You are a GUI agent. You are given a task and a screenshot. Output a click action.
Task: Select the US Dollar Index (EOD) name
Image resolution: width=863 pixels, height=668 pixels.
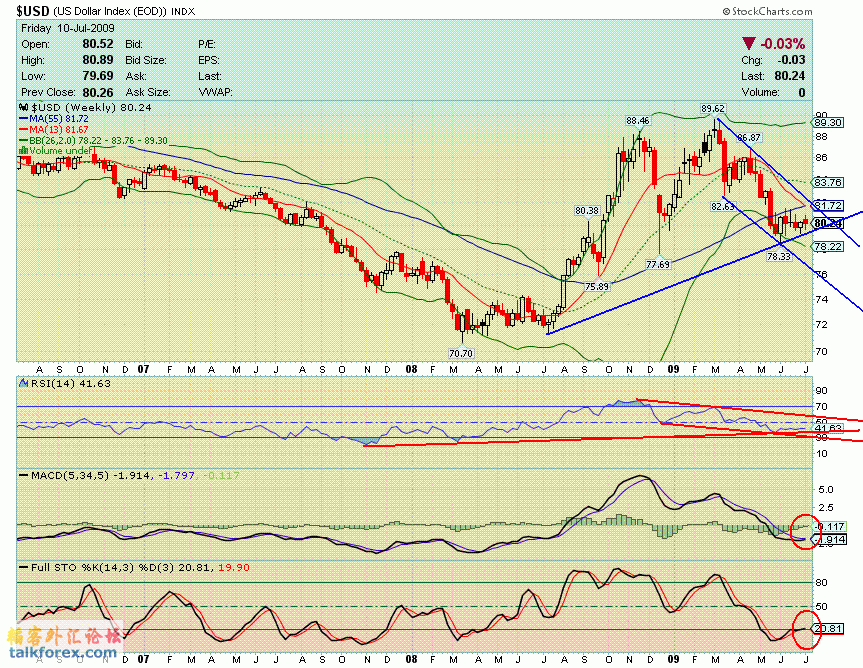[110, 12]
